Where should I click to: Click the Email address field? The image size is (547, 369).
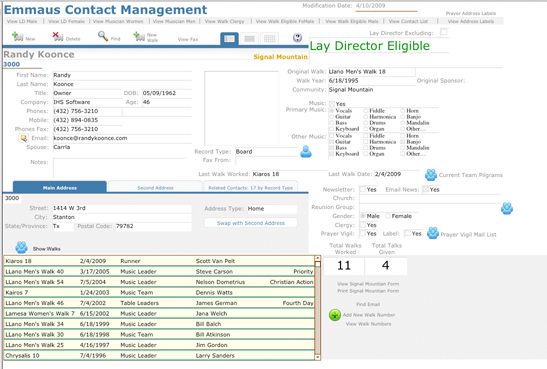[x=122, y=138]
